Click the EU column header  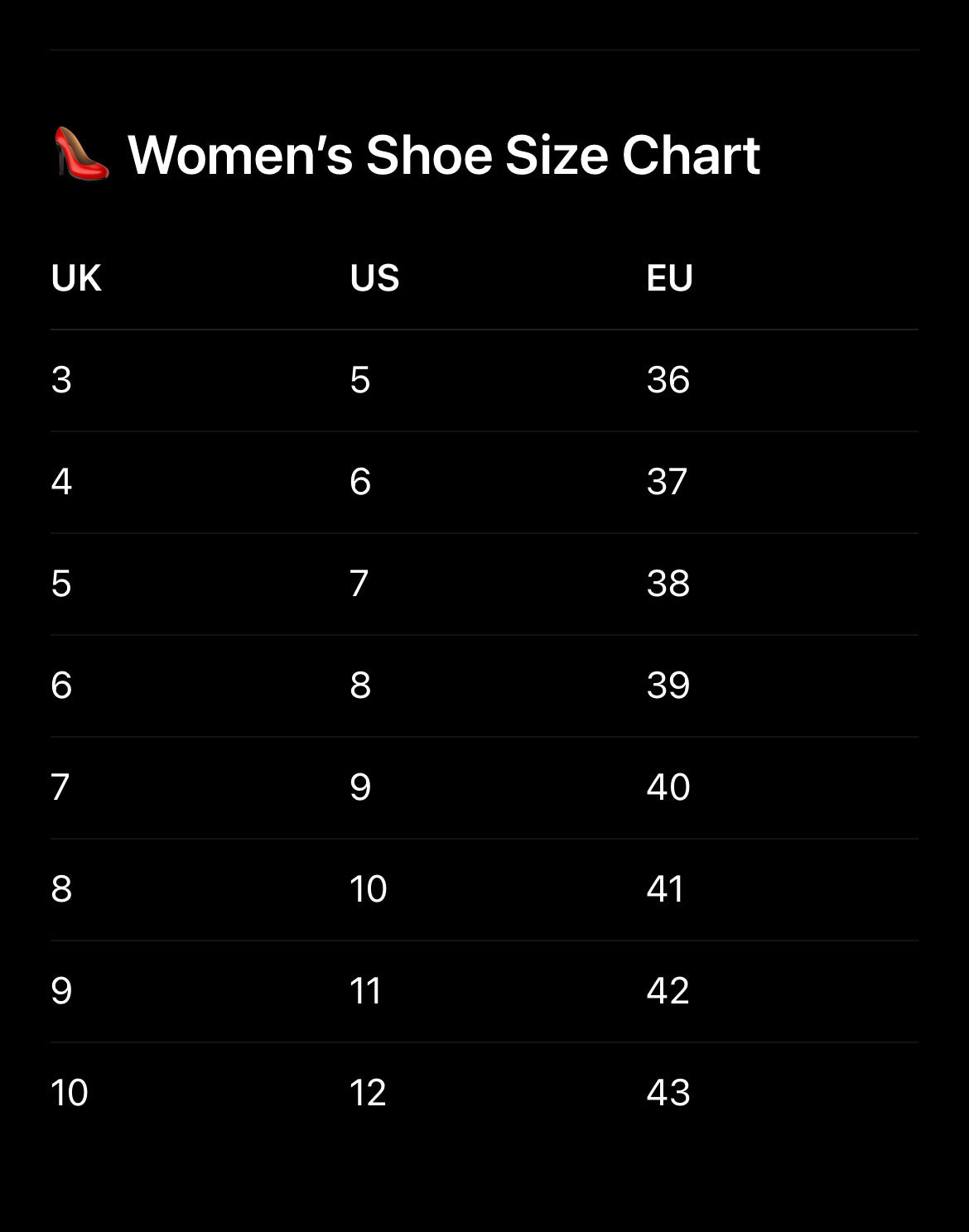pyautogui.click(x=669, y=278)
